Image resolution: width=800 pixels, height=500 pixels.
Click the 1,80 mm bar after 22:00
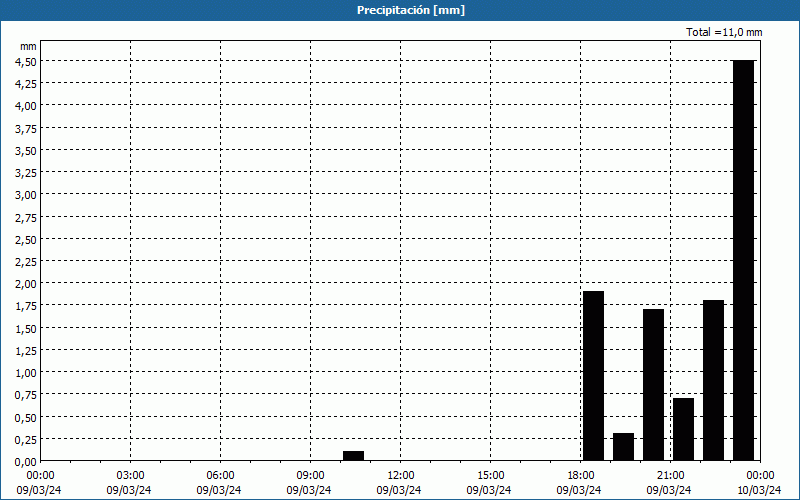pyautogui.click(x=713, y=380)
